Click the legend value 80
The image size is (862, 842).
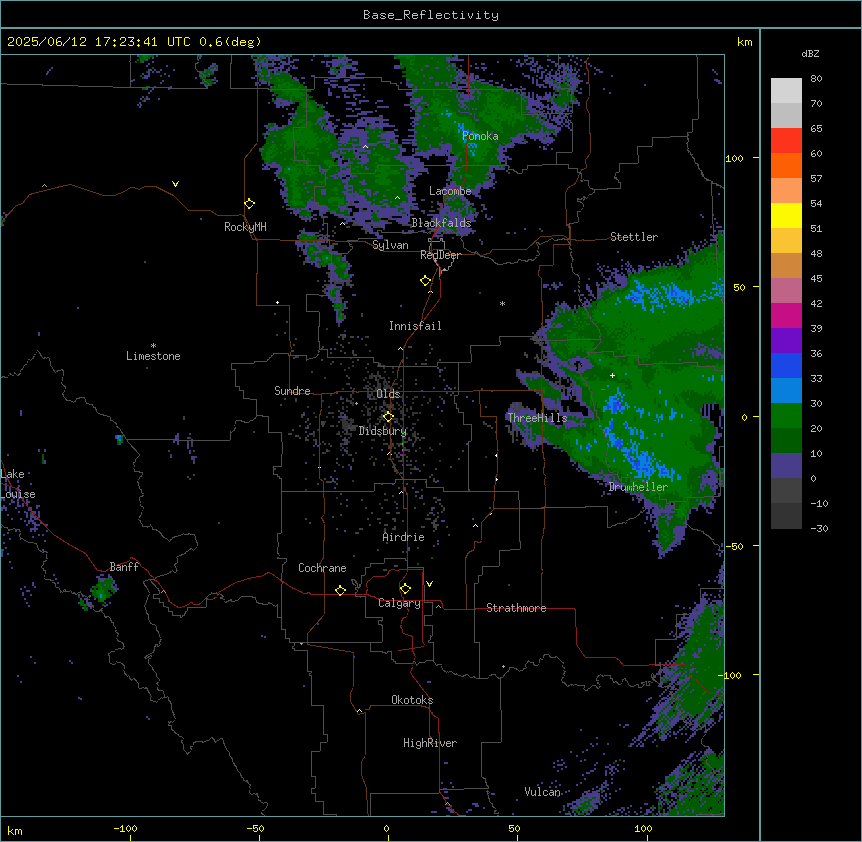point(816,79)
